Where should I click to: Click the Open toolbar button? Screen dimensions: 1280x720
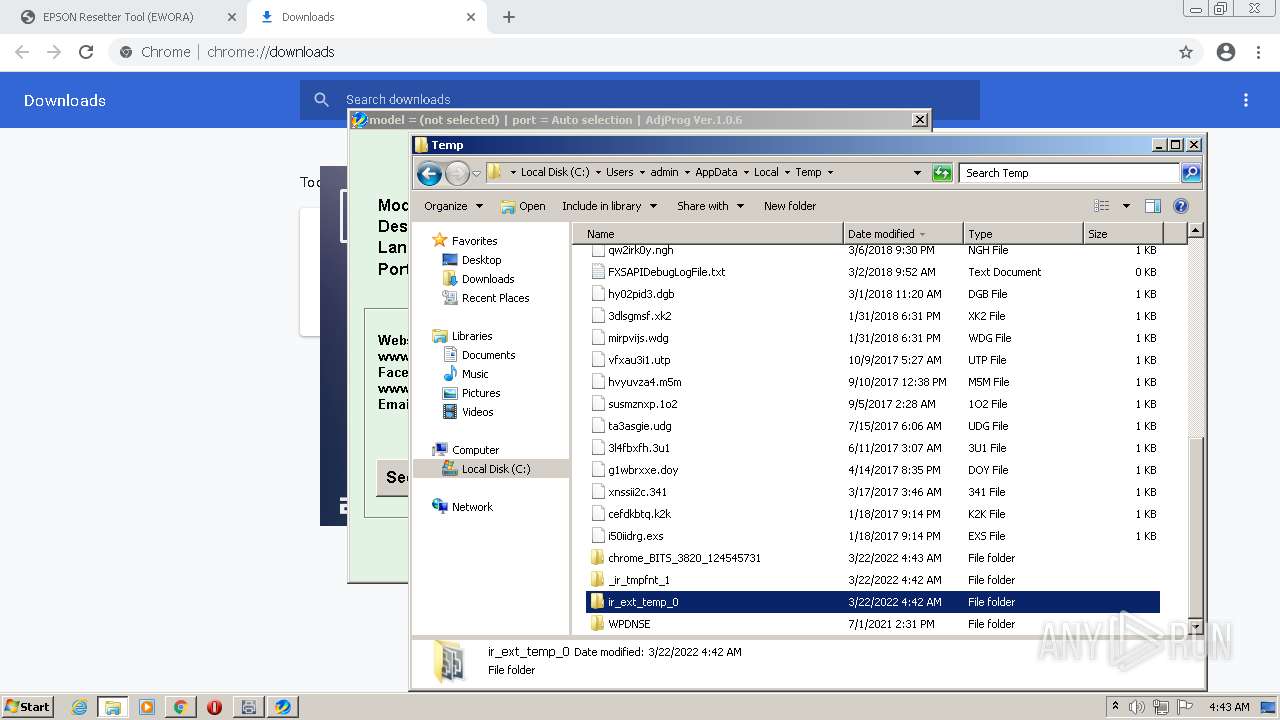[x=523, y=206]
